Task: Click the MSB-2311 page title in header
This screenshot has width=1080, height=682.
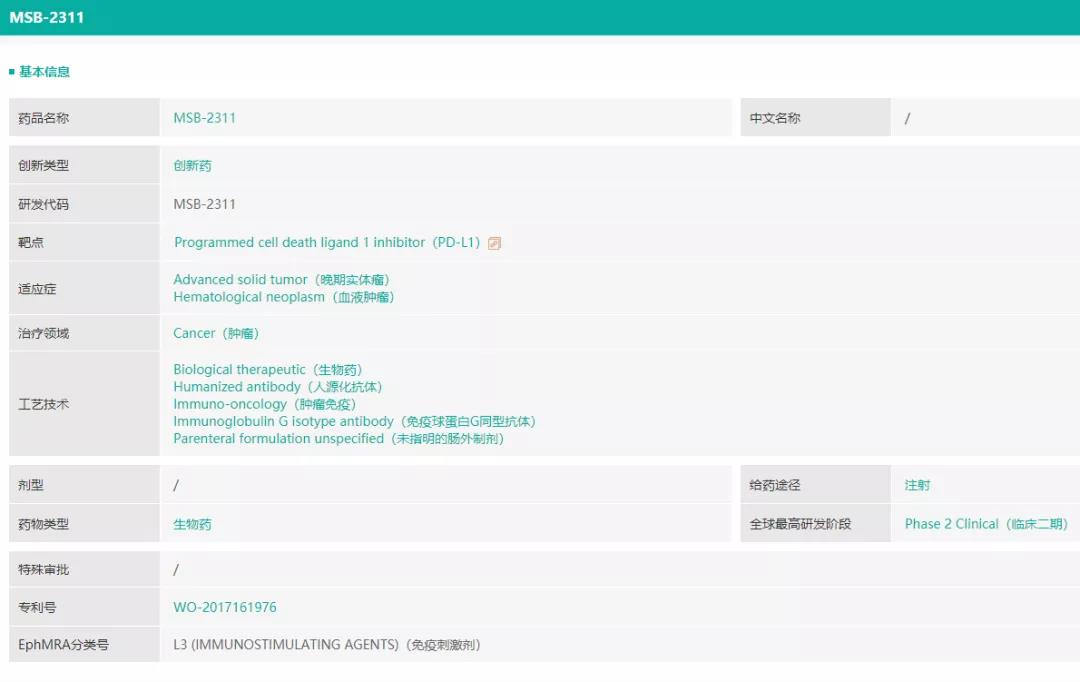Action: [x=47, y=18]
